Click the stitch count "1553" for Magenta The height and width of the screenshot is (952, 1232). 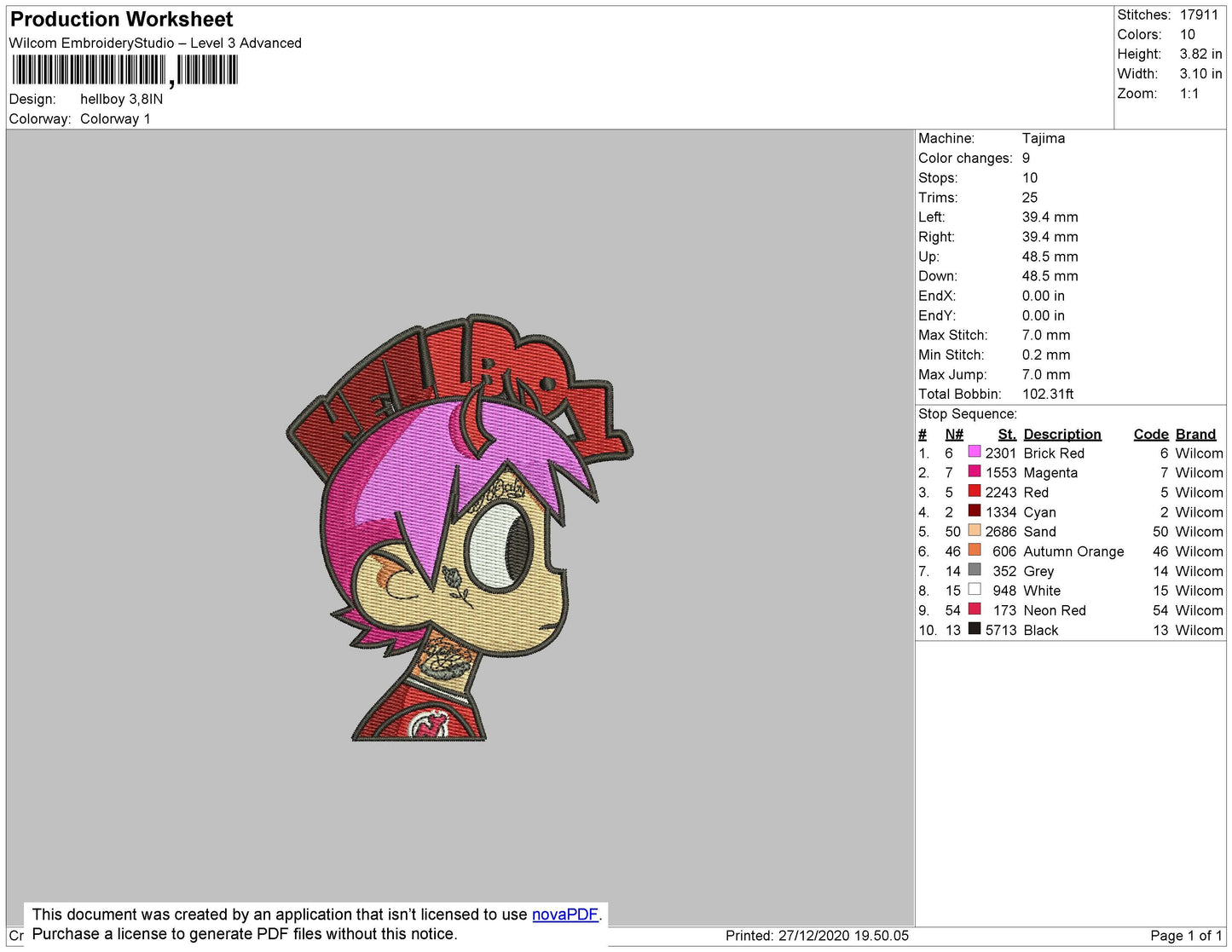pos(1001,473)
